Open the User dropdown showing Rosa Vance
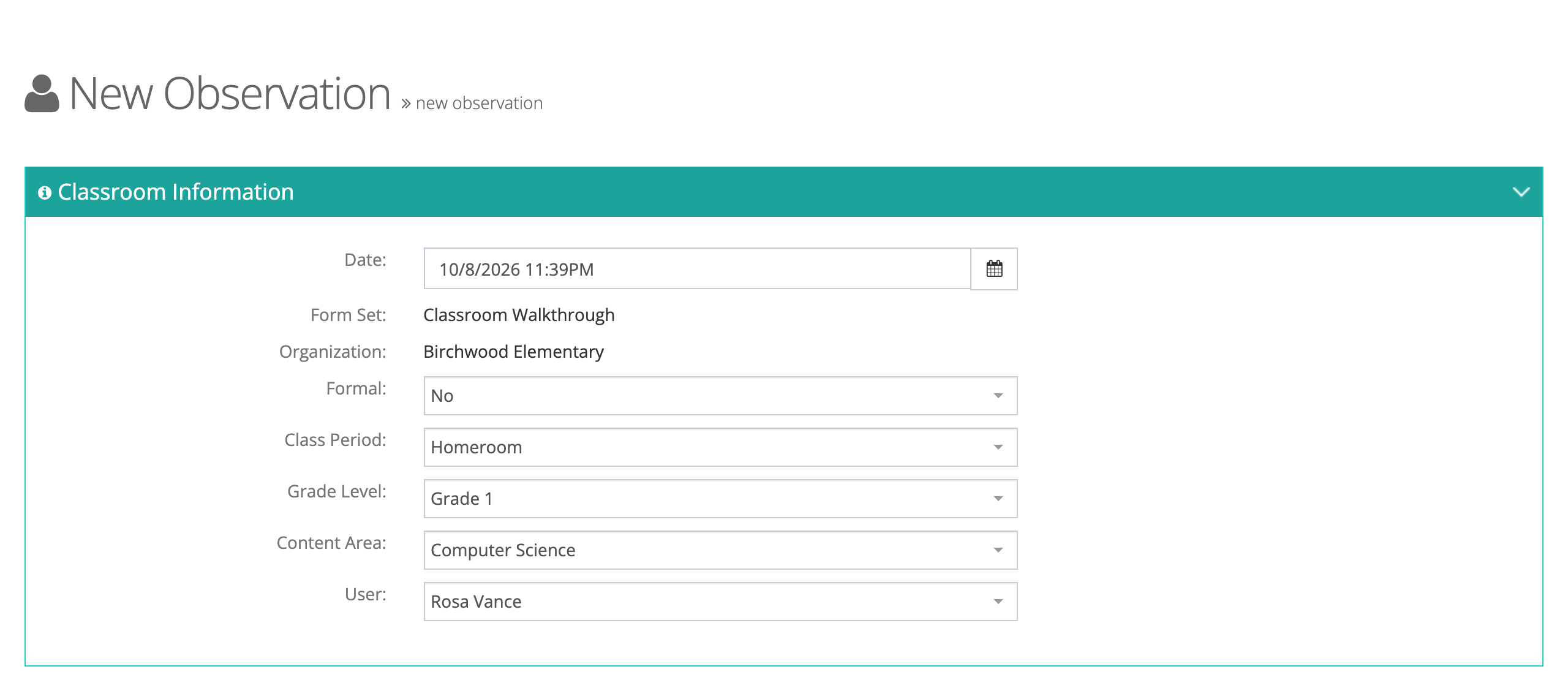This screenshot has width=1568, height=680. (720, 602)
